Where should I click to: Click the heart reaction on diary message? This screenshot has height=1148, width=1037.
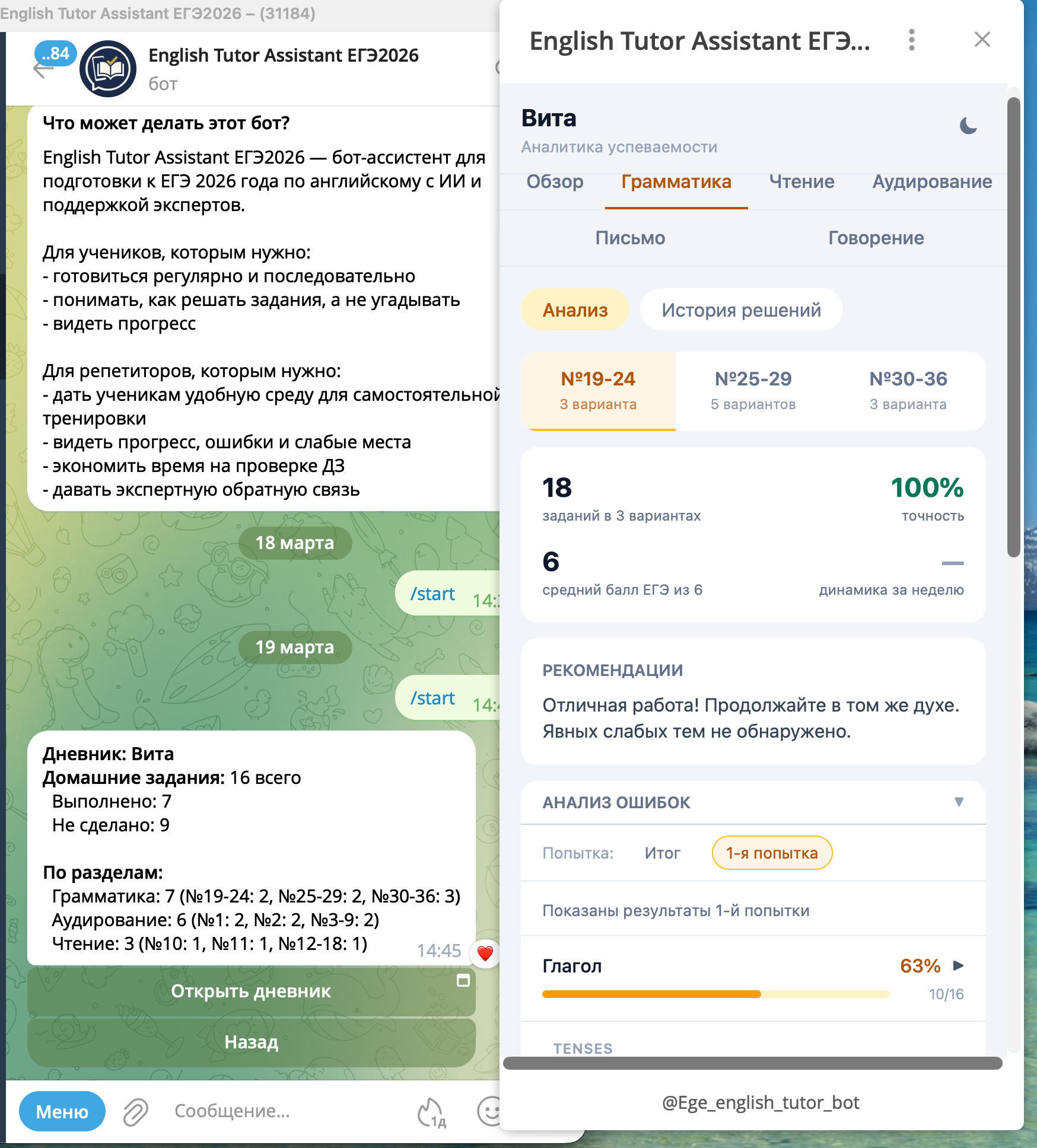[x=485, y=953]
